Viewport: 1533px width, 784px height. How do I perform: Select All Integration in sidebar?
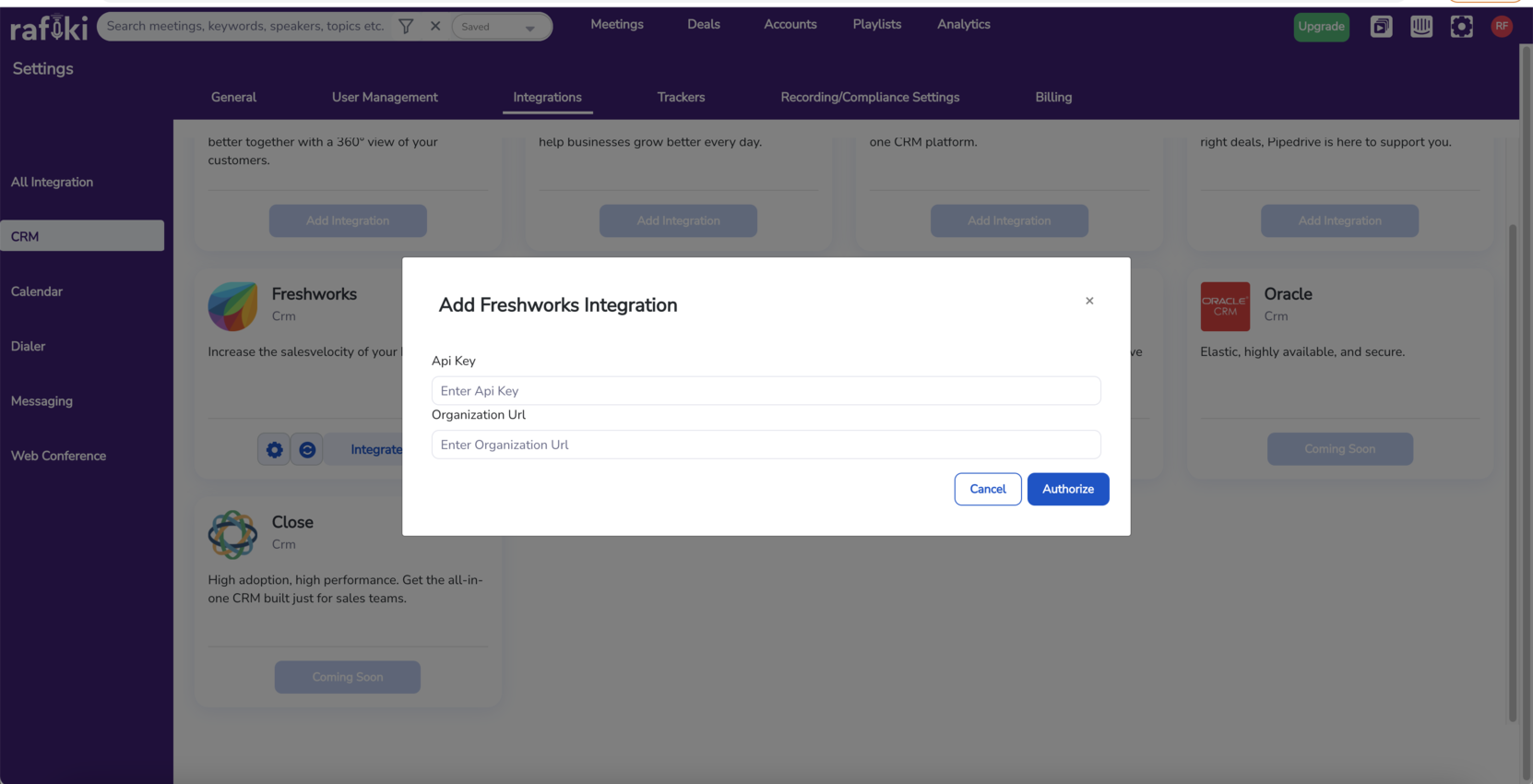tap(53, 182)
